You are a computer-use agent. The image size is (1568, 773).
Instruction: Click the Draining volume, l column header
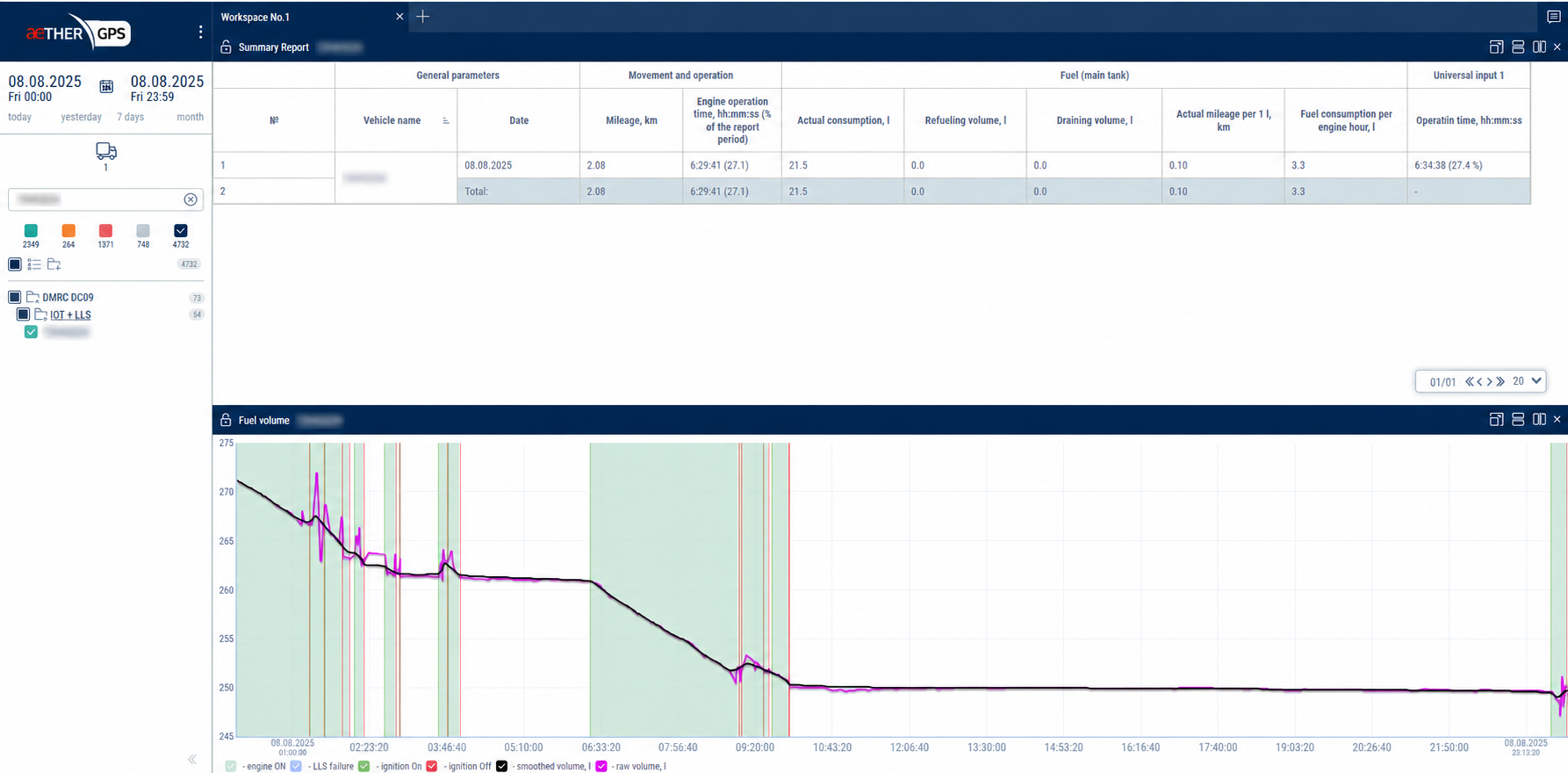[1094, 120]
